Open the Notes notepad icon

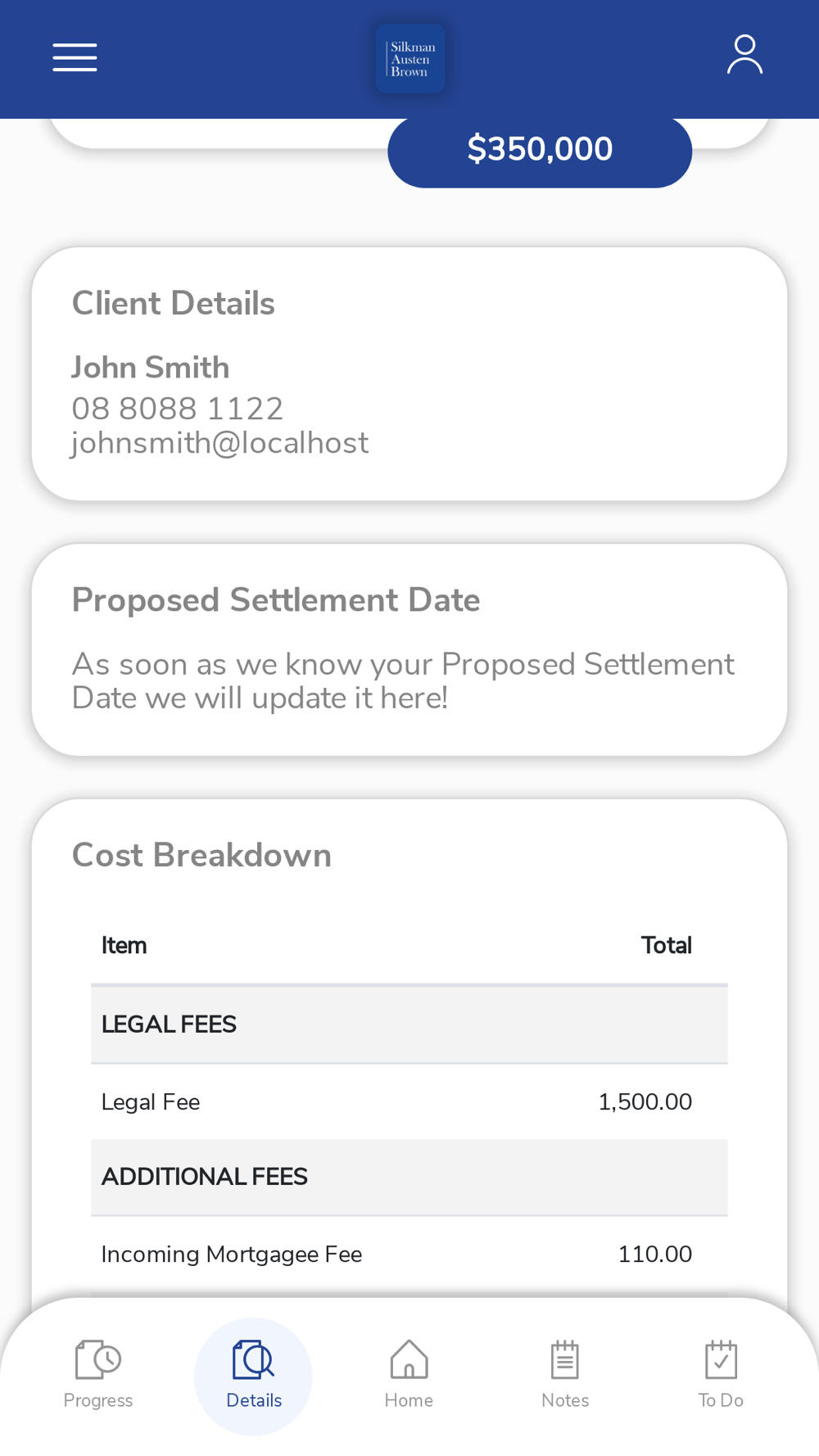tap(565, 1359)
